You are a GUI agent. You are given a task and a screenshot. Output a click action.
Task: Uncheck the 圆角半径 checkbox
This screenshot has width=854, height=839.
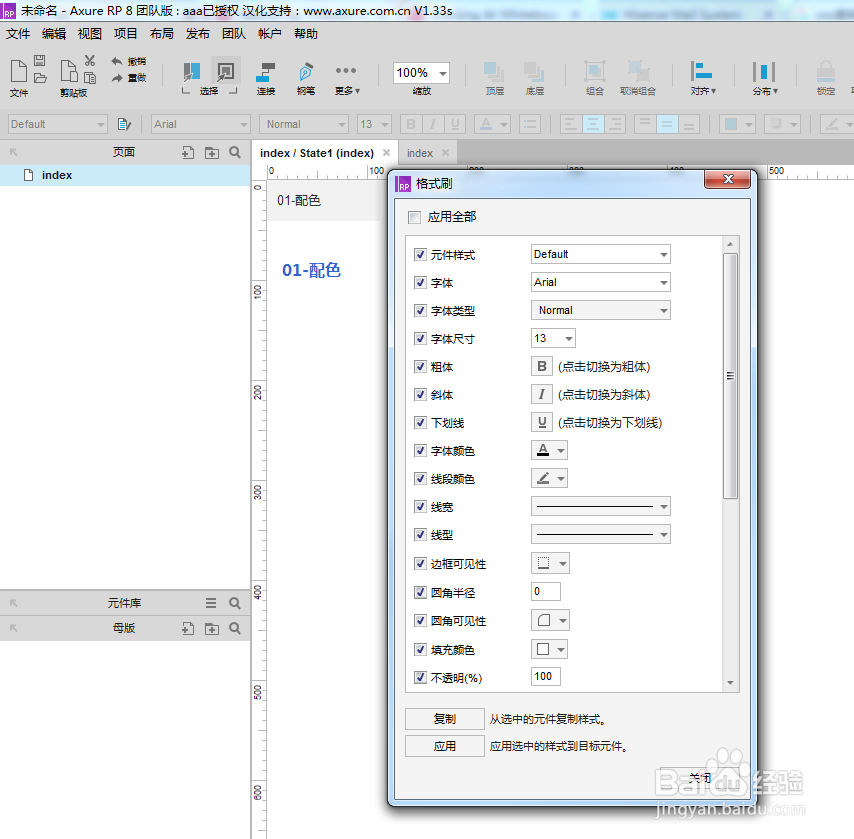point(420,592)
